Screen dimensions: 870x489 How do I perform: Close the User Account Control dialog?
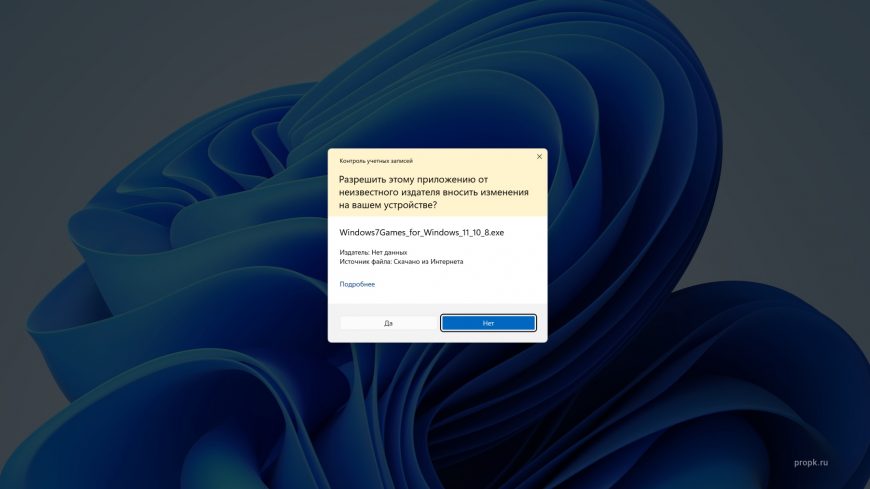click(x=539, y=157)
